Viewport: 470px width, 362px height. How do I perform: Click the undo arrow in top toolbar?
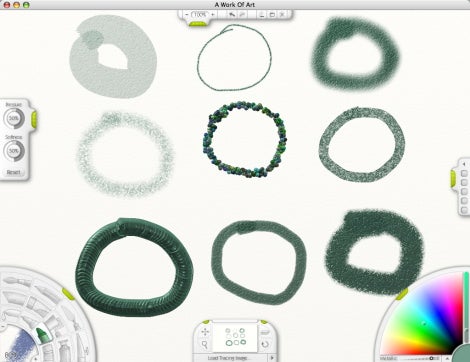232,15
